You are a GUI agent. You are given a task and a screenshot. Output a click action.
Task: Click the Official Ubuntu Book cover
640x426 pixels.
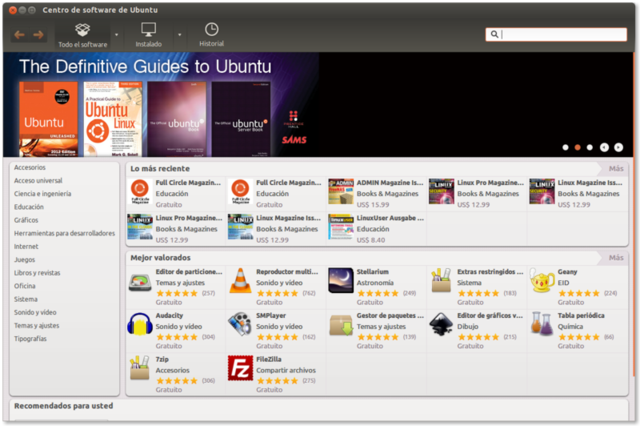(x=177, y=119)
